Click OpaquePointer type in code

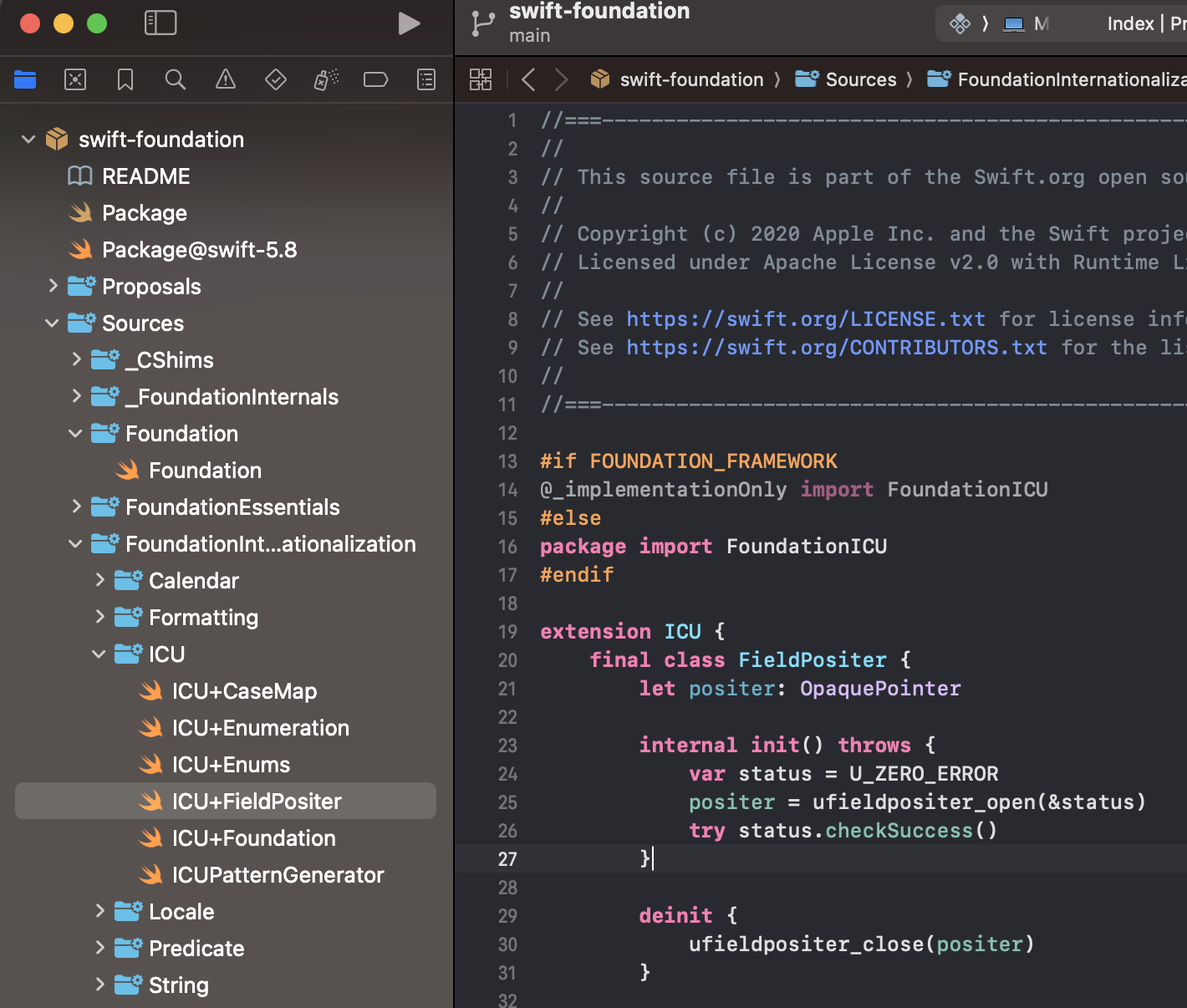click(x=880, y=689)
